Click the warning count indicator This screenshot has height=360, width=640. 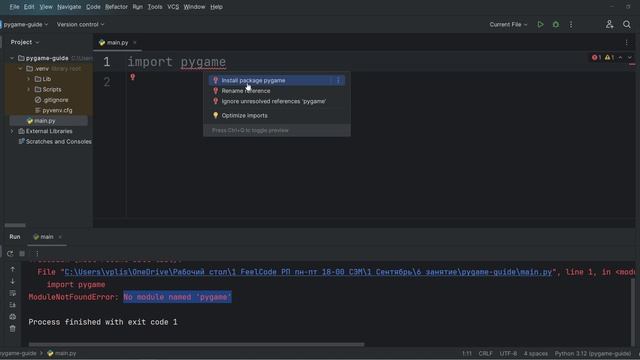pyautogui.click(x=609, y=58)
